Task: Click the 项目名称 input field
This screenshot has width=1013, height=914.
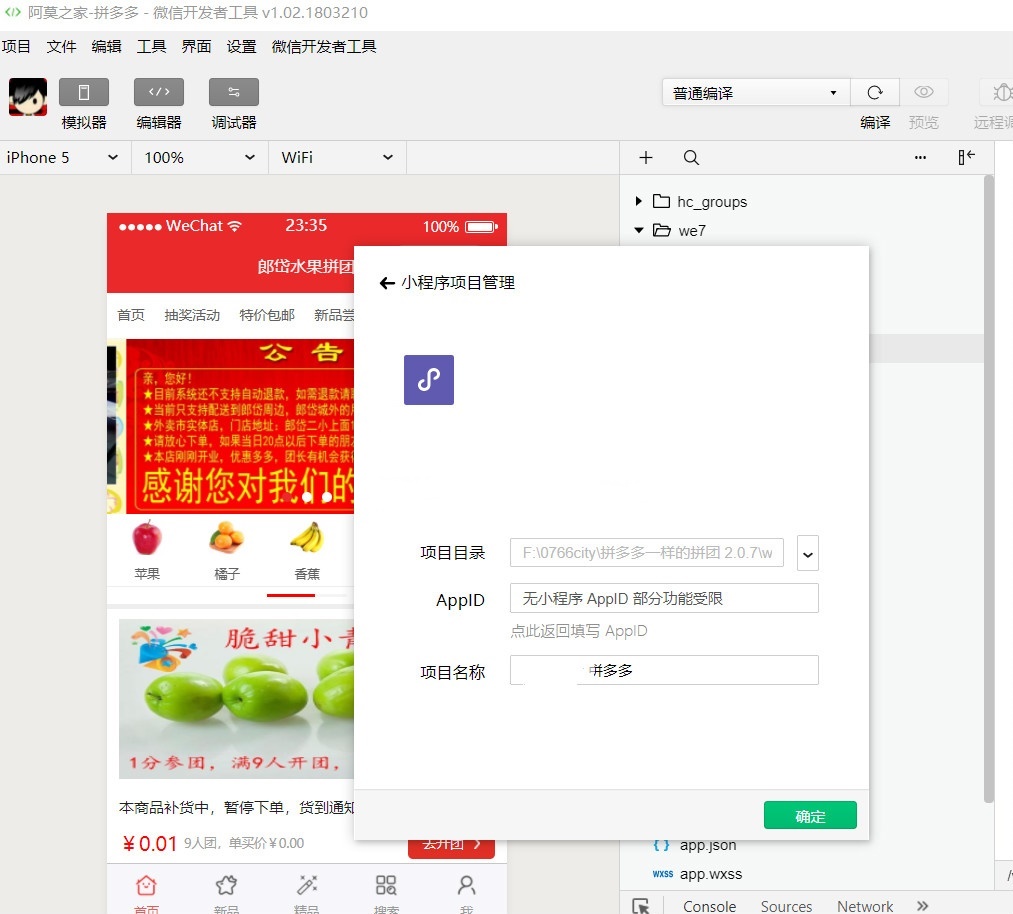Action: 664,670
